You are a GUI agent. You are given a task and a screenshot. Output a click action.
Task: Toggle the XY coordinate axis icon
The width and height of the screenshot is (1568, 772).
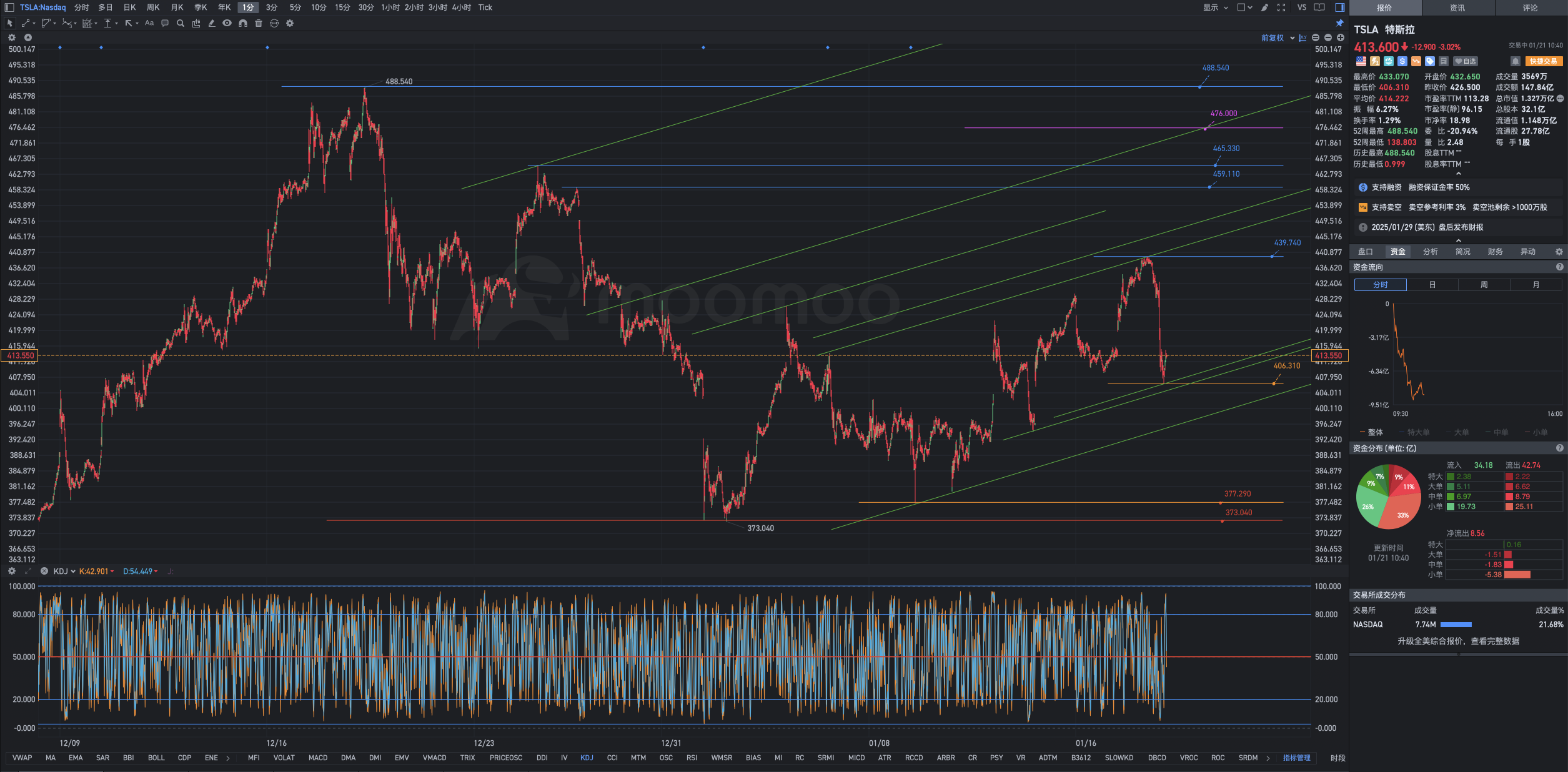pos(1303,38)
